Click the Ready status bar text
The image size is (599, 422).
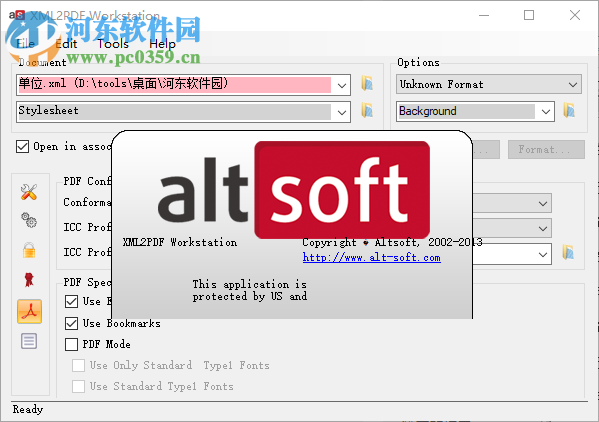click(x=28, y=409)
